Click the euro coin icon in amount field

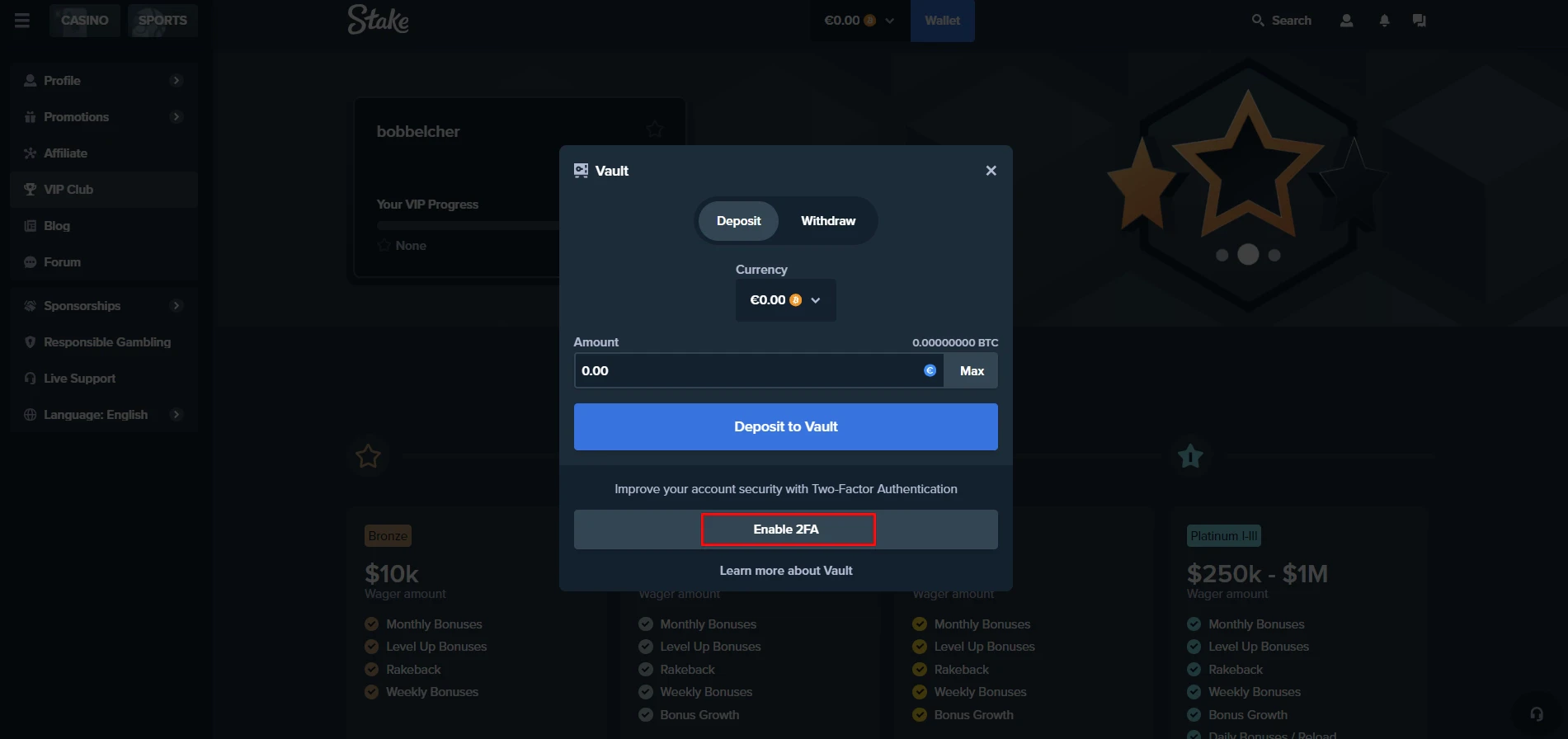click(930, 370)
